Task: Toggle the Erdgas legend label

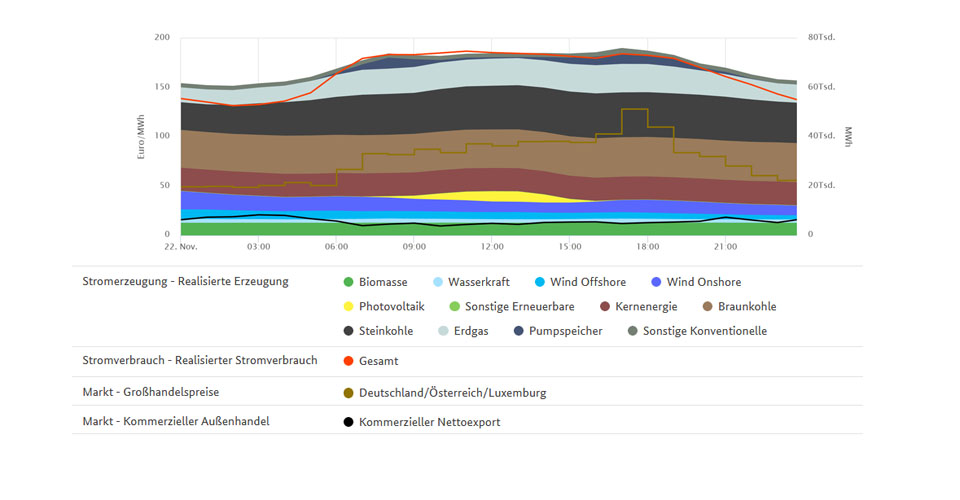Action: click(471, 331)
